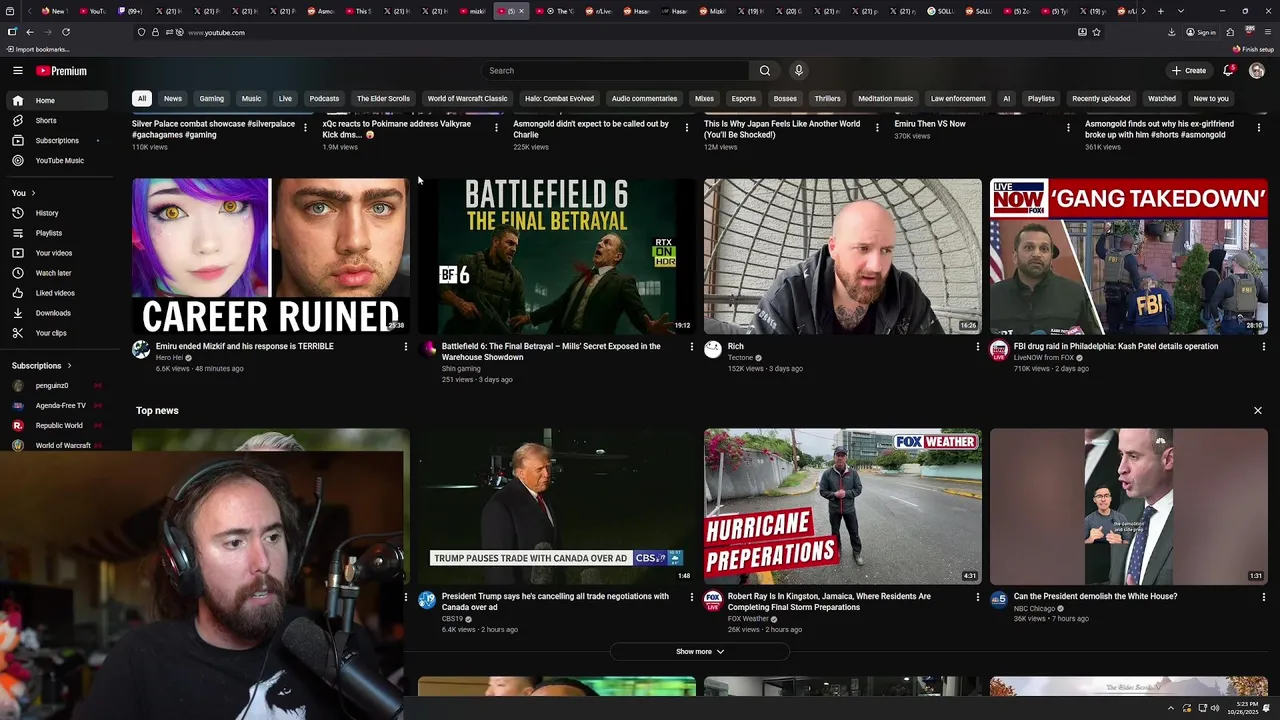The image size is (1280, 720).
Task: Click the YouTube Premium logo
Action: tap(62, 71)
